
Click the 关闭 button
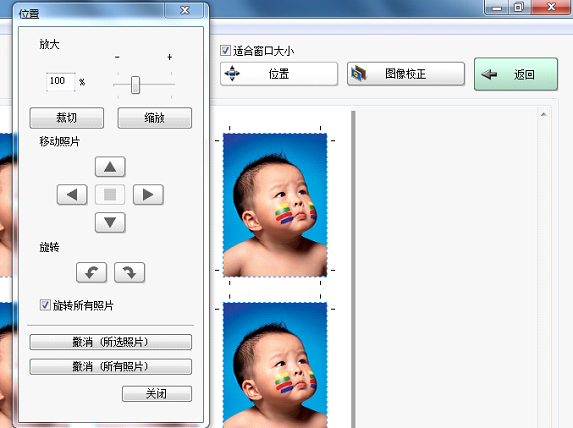[x=157, y=394]
